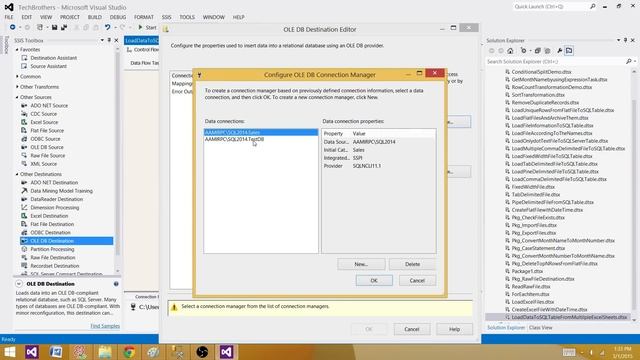Screen dimensions: 640x360
Task: Open the VIEW menu
Action: click(46, 17)
